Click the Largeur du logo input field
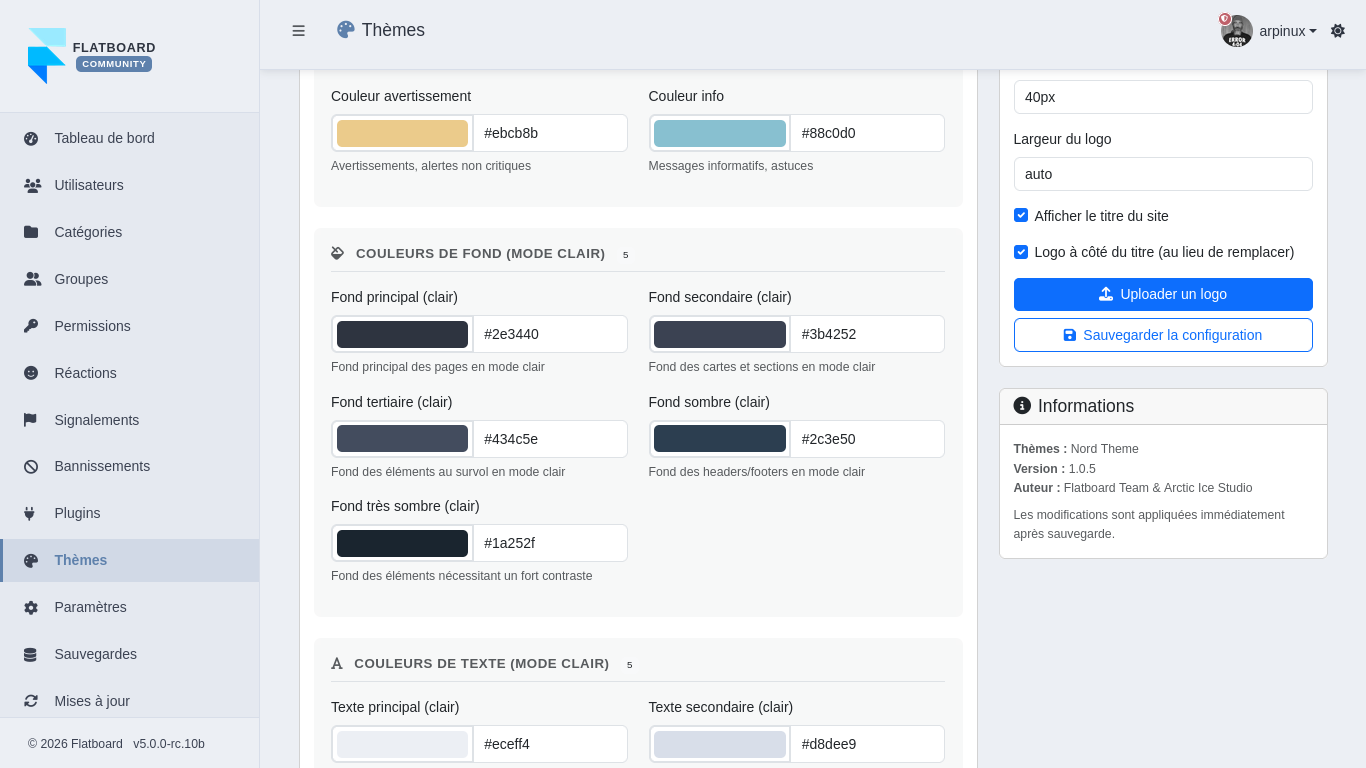The height and width of the screenshot is (768, 1366). (1163, 174)
